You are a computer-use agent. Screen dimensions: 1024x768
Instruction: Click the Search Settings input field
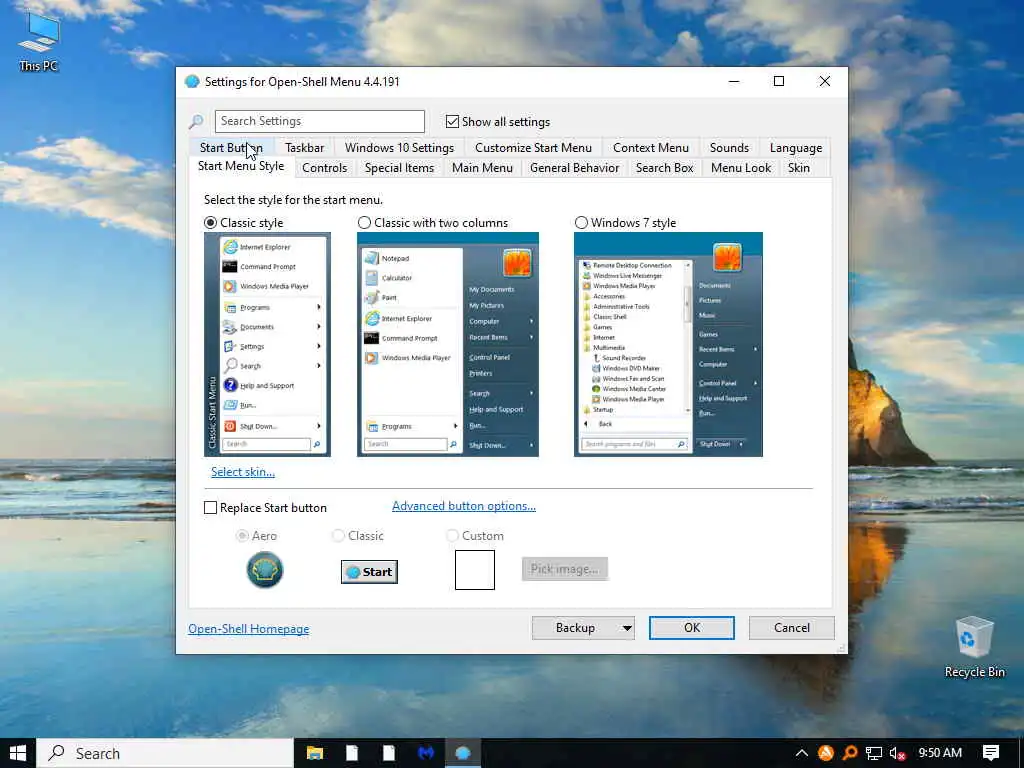click(x=320, y=121)
